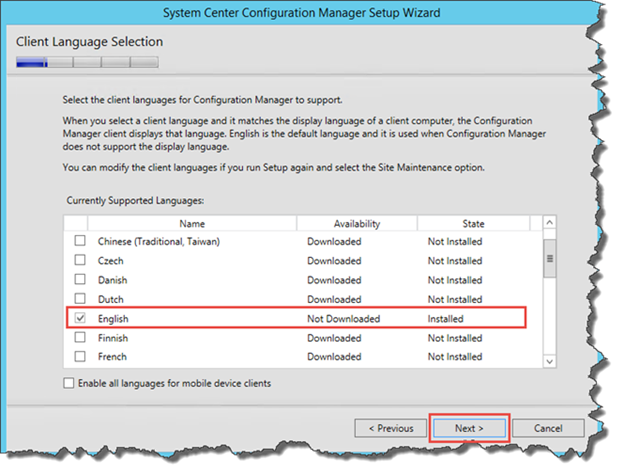This screenshot has height=476, width=624.
Task: Click 'Not Installed' in the Chinese (Traditional, Taiwan) row
Action: pyautogui.click(x=455, y=242)
